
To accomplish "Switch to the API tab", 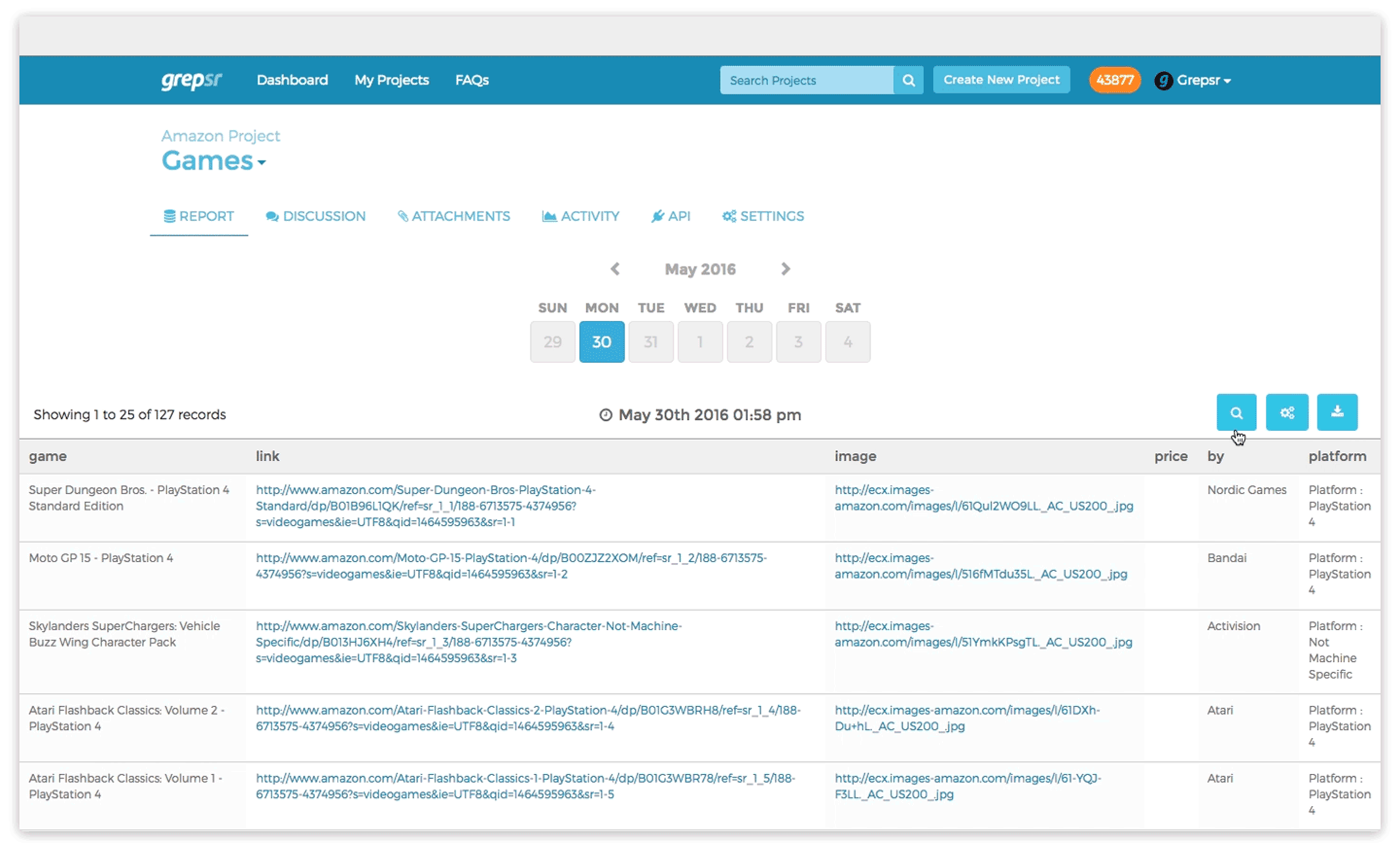I will point(671,216).
